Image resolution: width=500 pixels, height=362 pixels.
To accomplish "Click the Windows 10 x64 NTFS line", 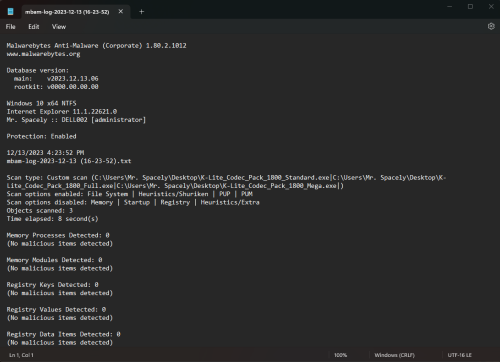I will [41, 103].
